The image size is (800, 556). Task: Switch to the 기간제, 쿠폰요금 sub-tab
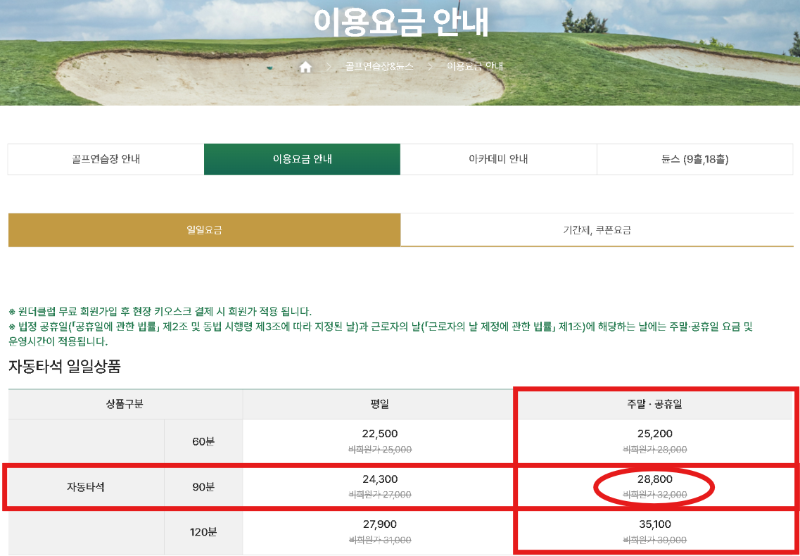tap(597, 230)
